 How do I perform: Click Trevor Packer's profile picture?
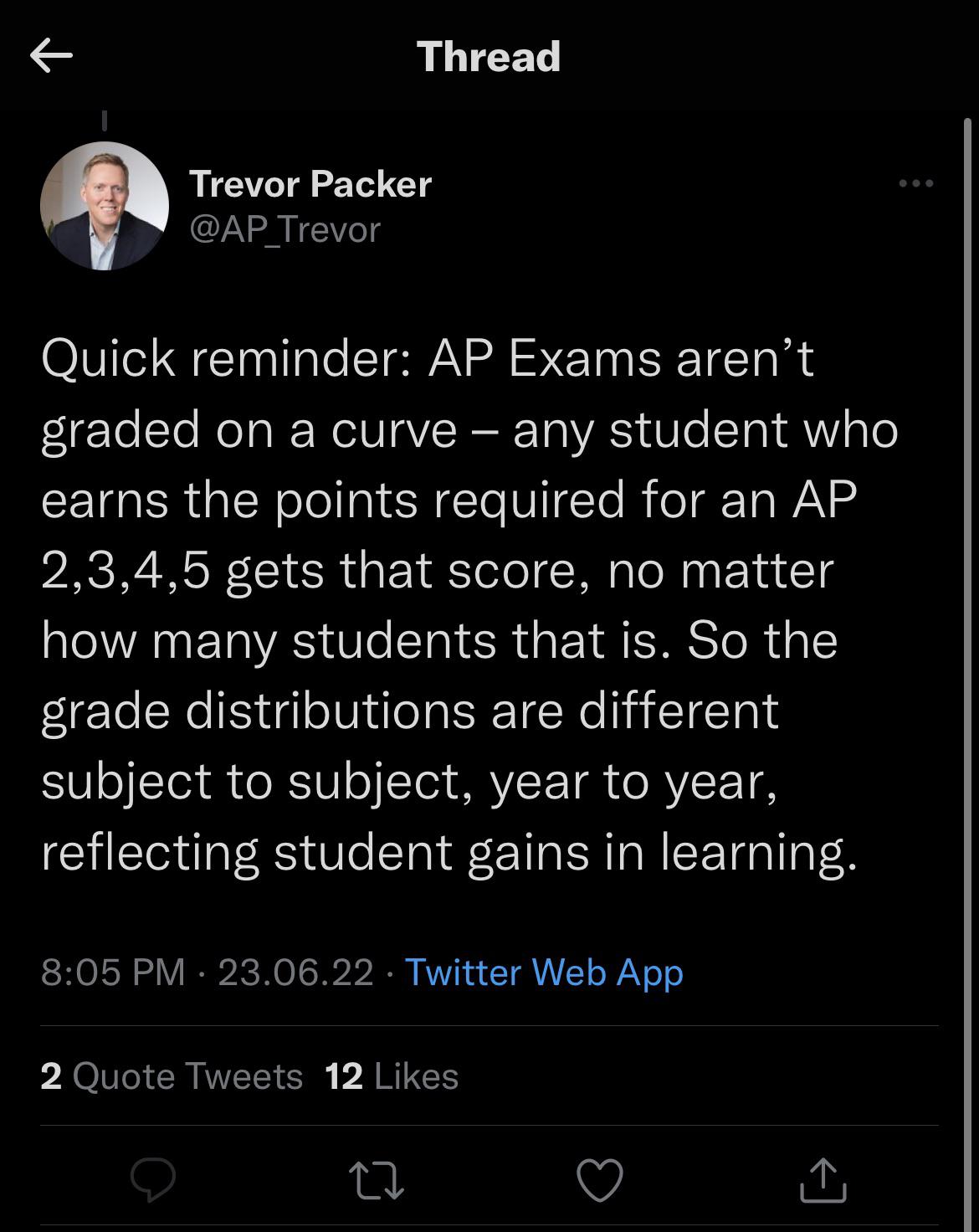point(105,204)
